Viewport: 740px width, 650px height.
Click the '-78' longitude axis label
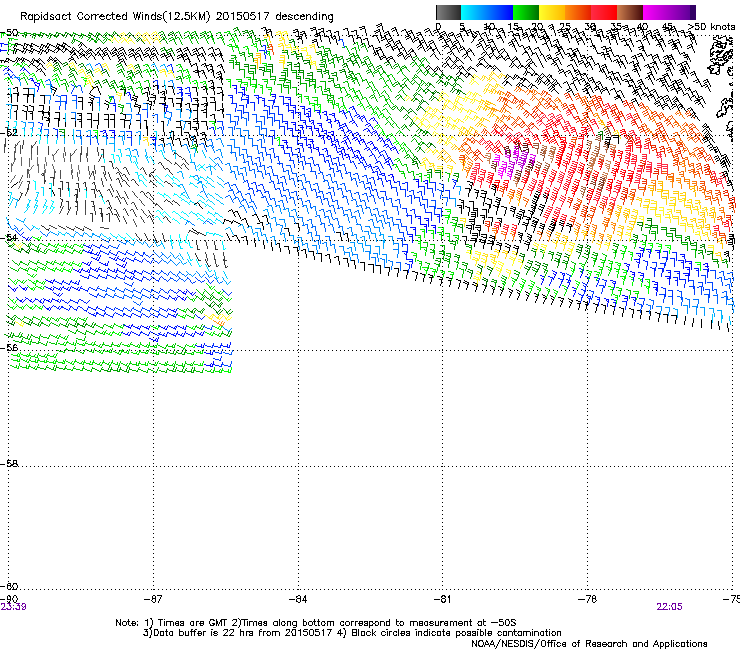pos(587,599)
